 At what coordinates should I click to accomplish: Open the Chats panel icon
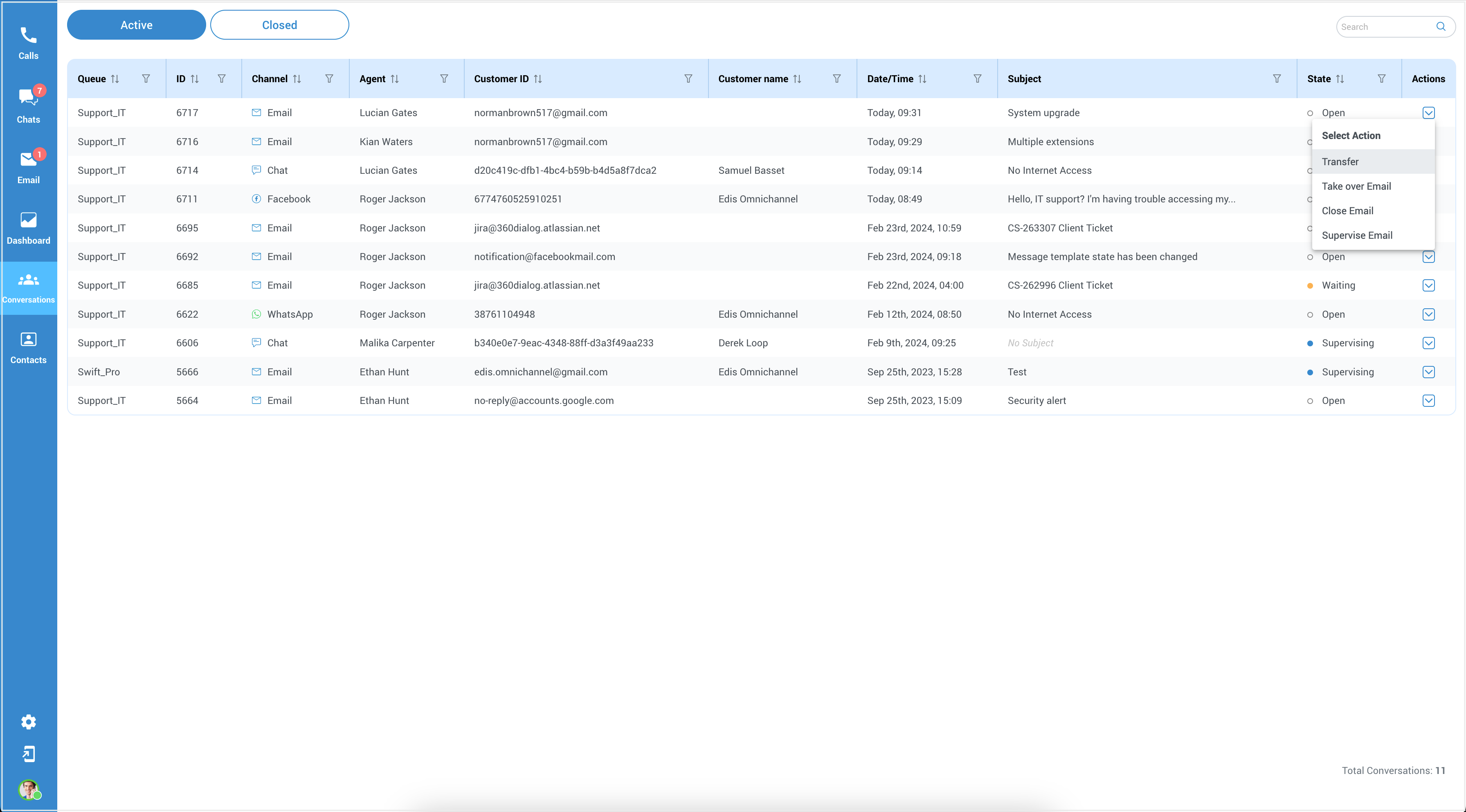tap(27, 98)
